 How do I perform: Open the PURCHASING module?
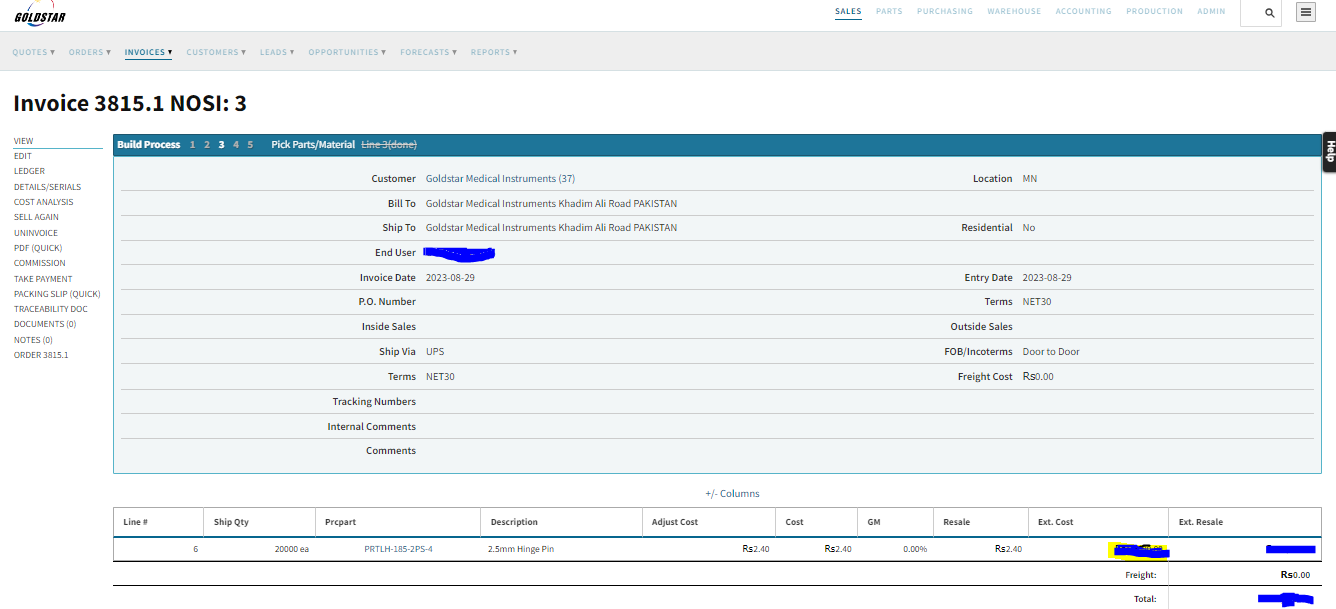(945, 12)
